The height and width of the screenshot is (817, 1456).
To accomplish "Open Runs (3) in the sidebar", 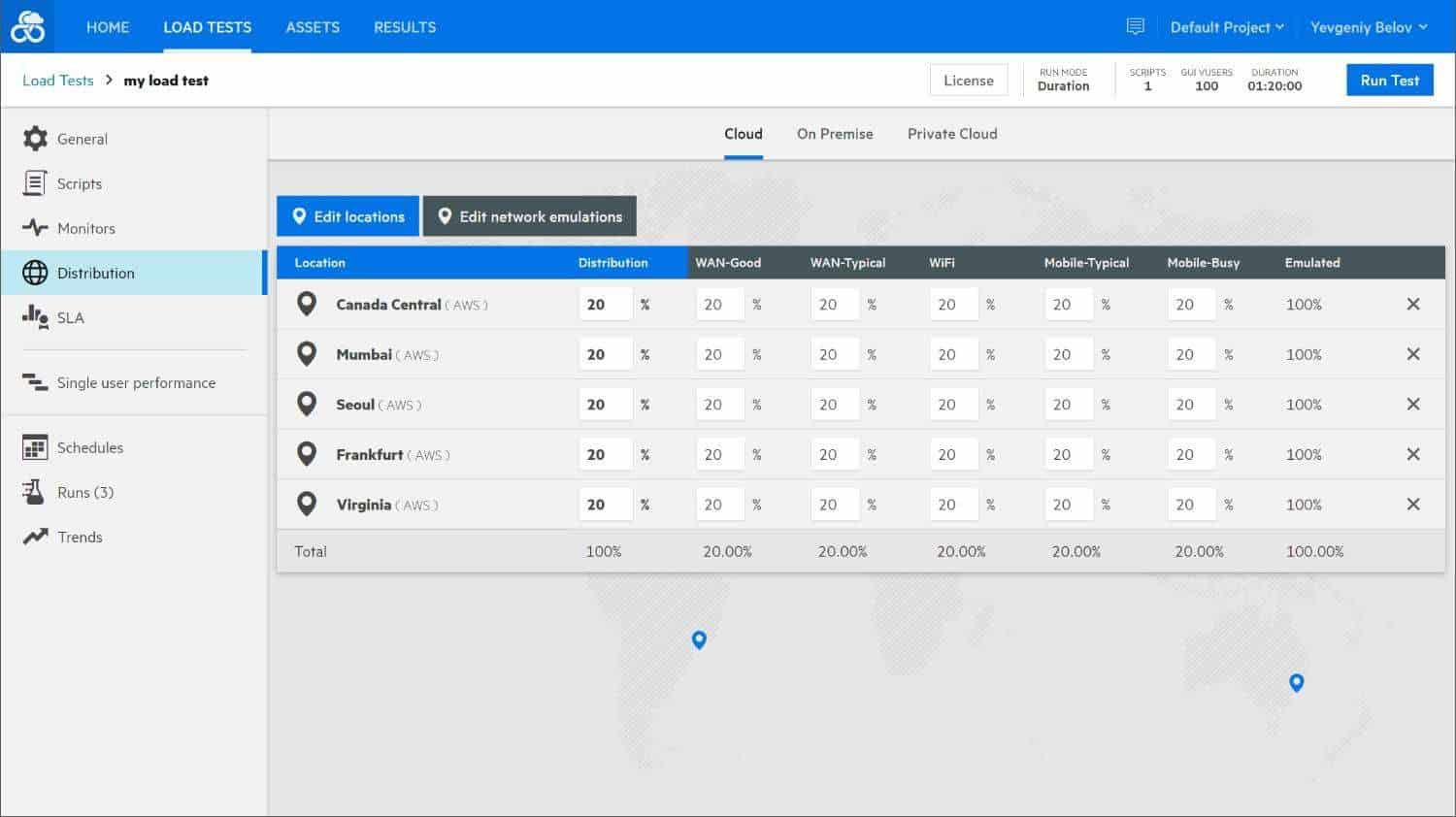I will pyautogui.click(x=134, y=492).
